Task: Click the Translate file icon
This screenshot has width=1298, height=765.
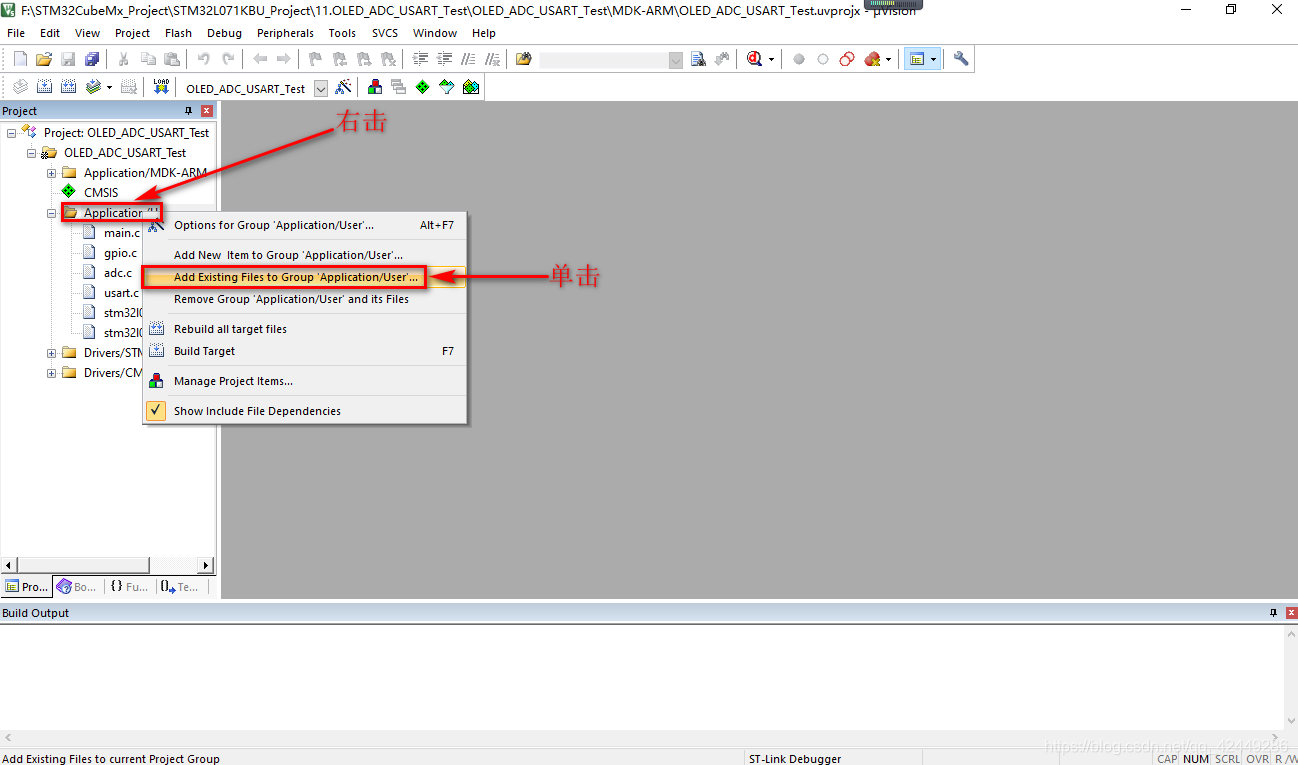Action: pos(20,87)
